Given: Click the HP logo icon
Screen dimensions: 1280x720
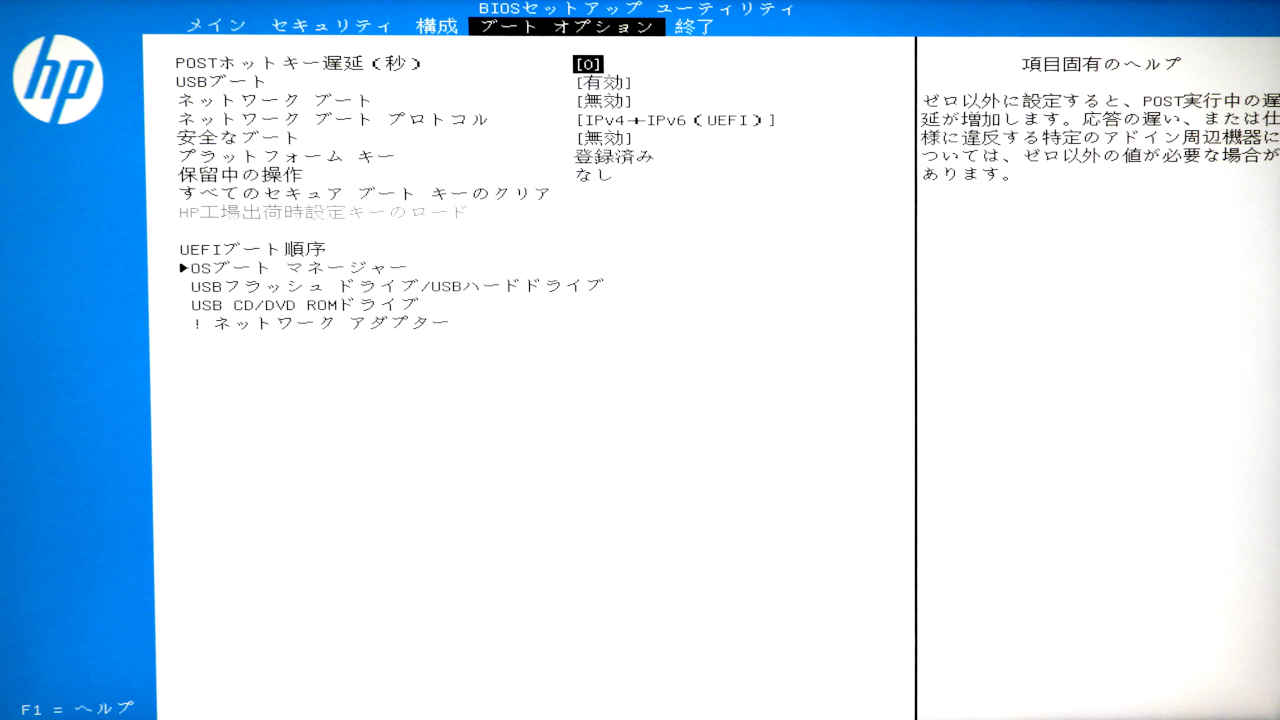Looking at the screenshot, I should (58, 80).
